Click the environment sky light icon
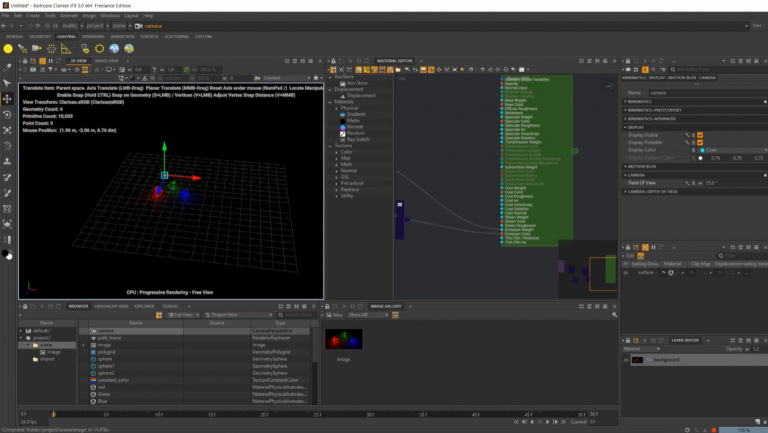768x433 pixels. (x=114, y=48)
